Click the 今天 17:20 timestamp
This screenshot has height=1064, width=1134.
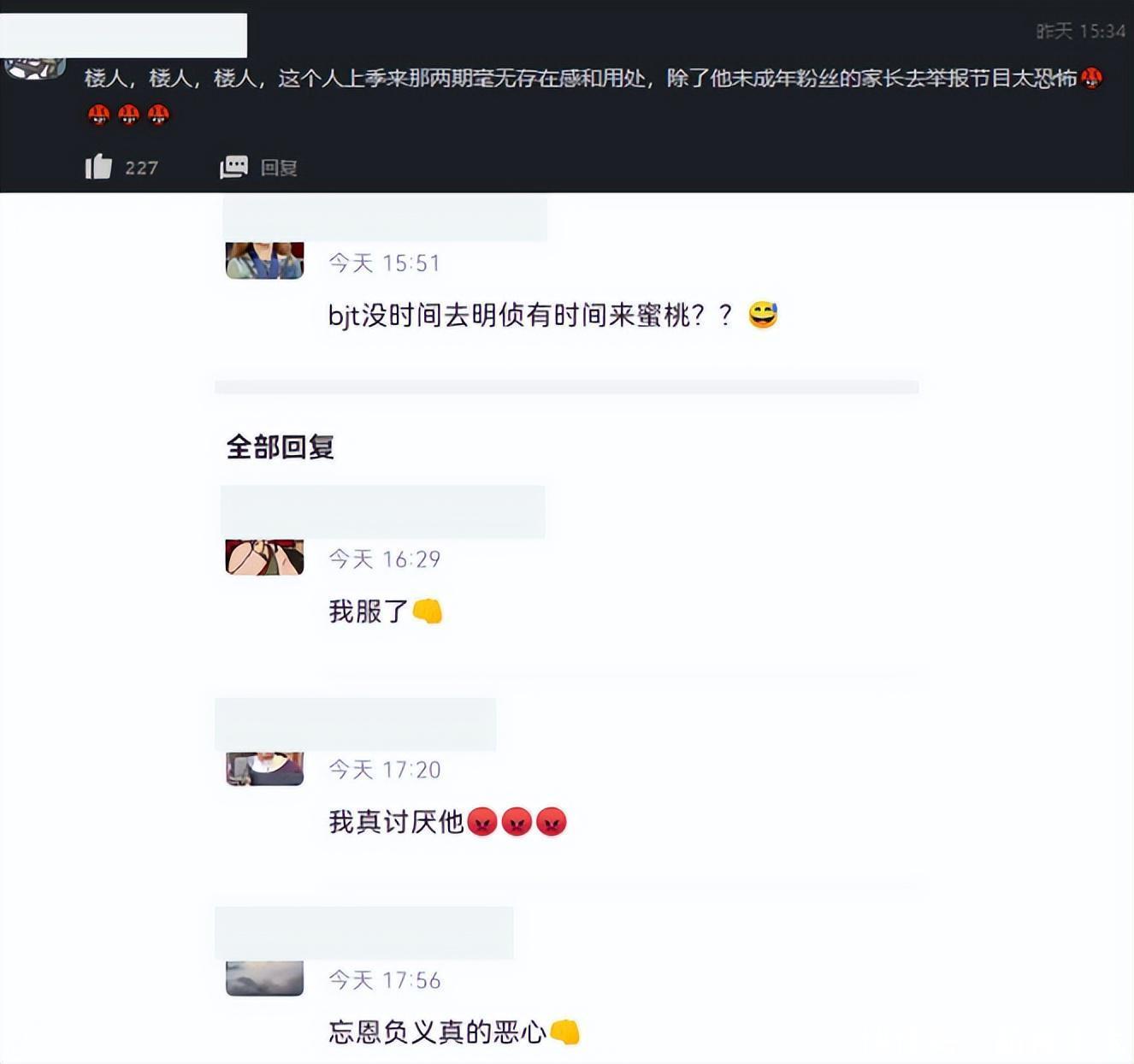tap(385, 770)
